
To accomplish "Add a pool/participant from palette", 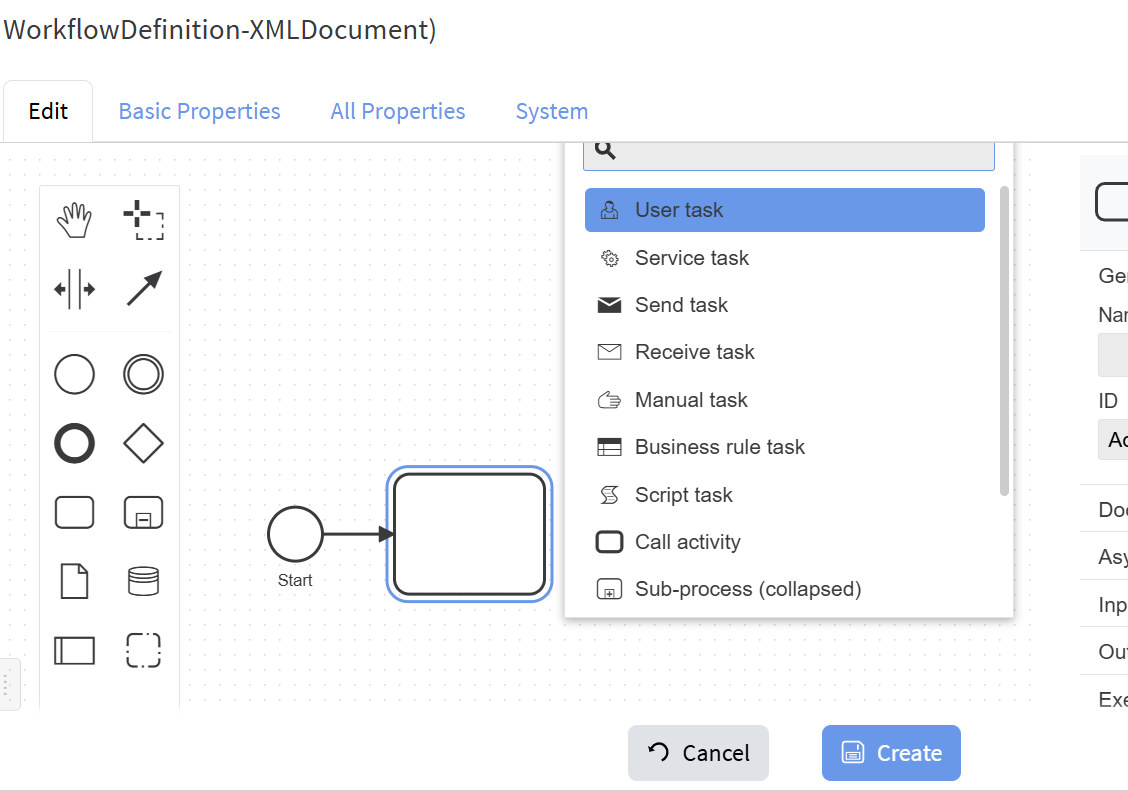I will 74,650.
